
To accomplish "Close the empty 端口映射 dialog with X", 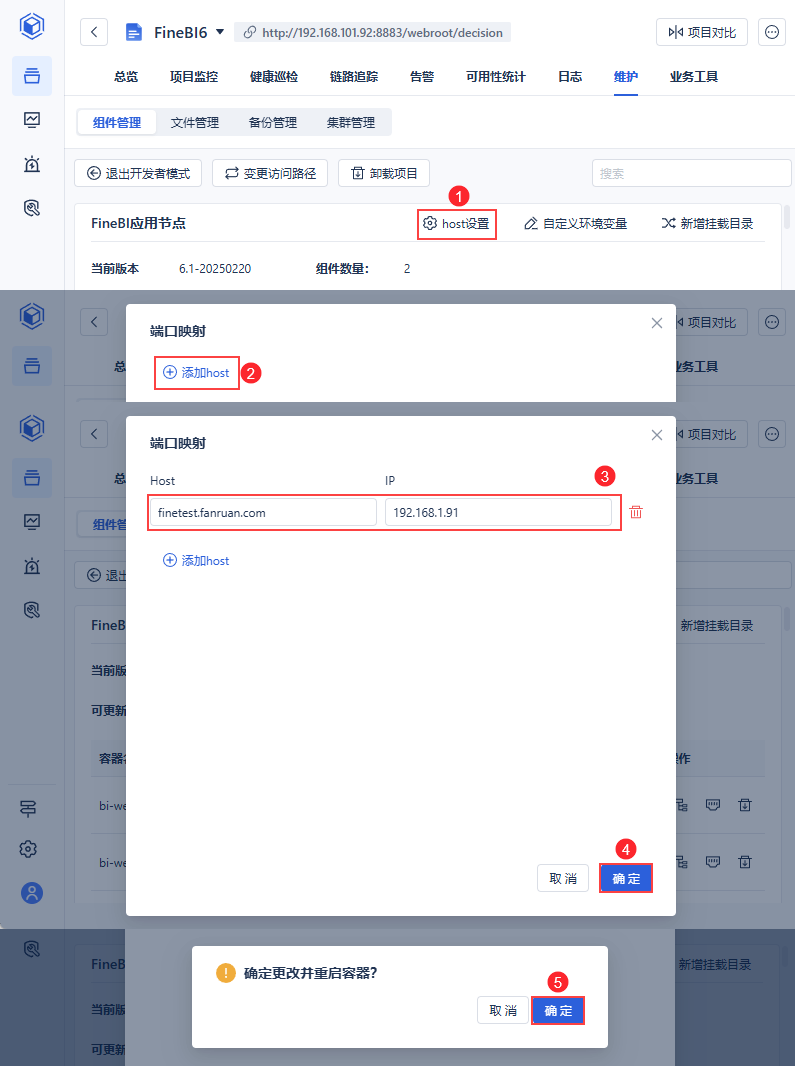I will click(656, 323).
